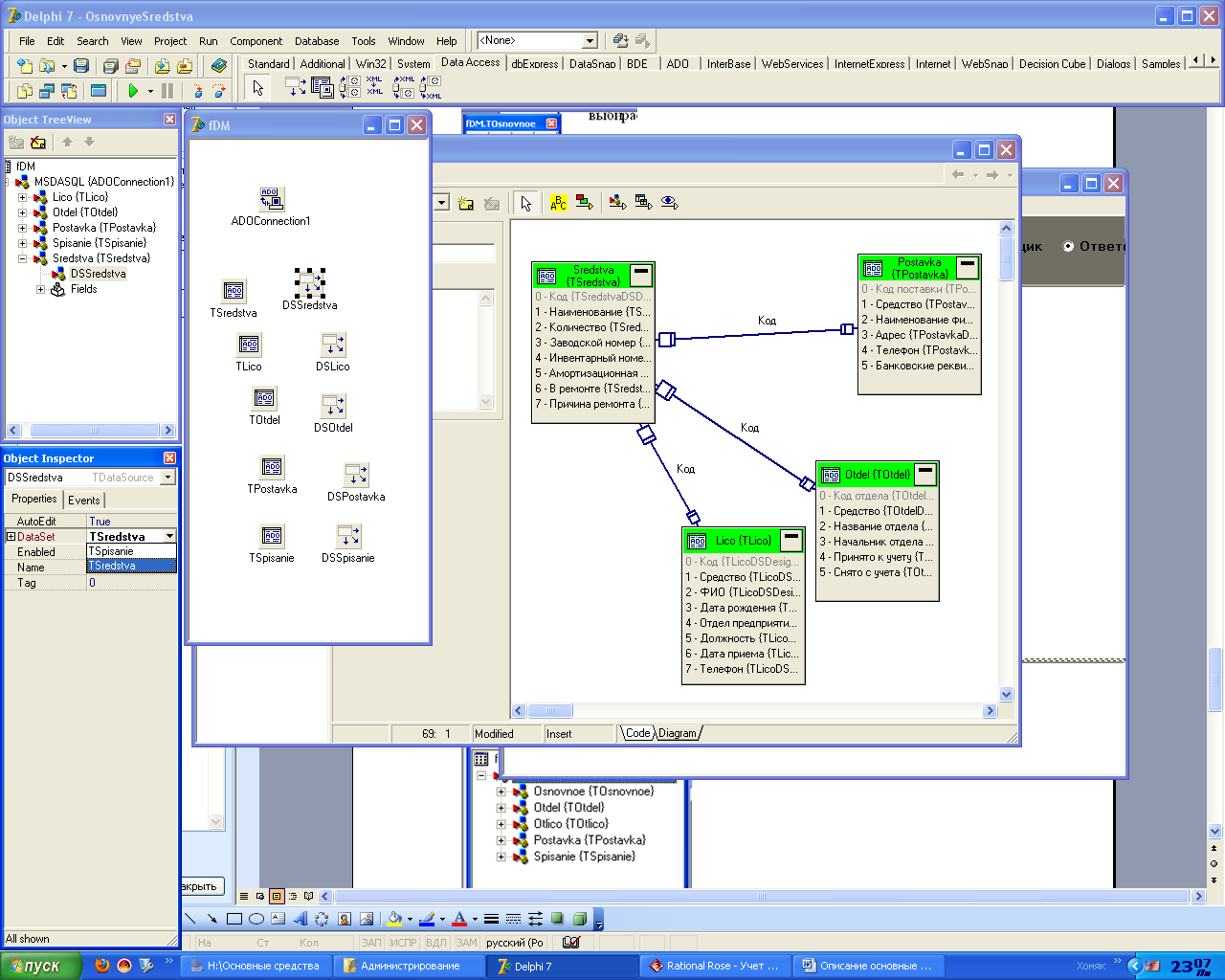The width and height of the screenshot is (1225, 980).
Task: Click delete icon in Object TreeView toolbar
Action: pos(38,142)
